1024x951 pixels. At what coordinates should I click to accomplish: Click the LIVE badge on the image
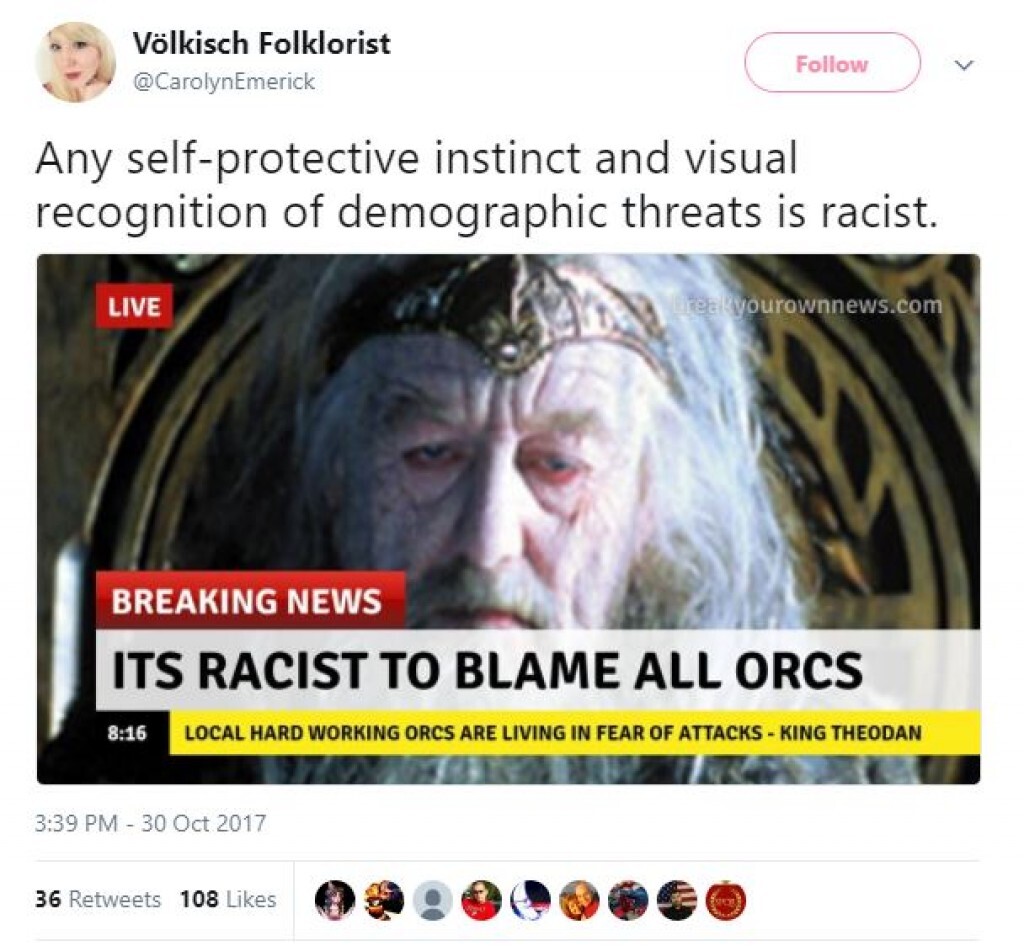point(134,306)
